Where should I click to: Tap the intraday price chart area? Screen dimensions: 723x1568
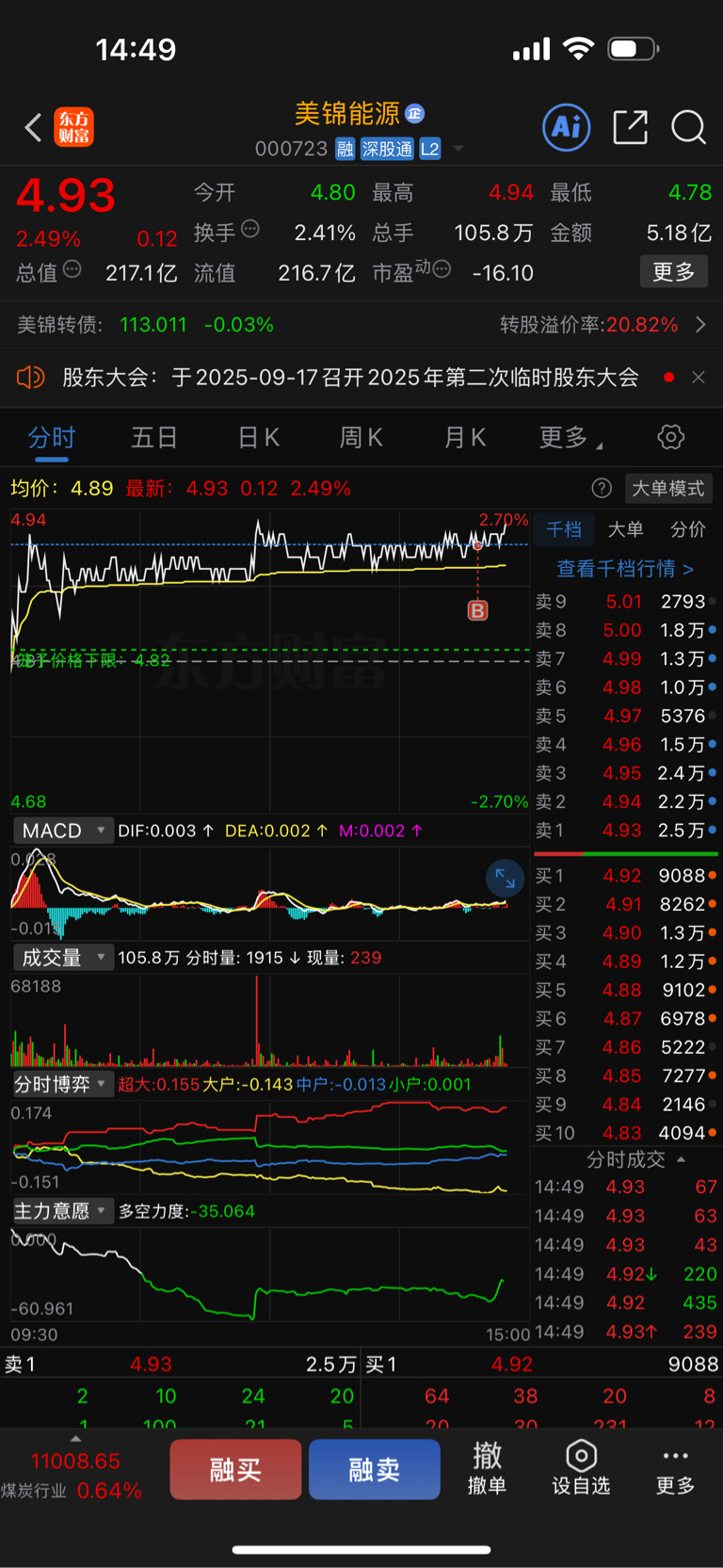pos(270,661)
